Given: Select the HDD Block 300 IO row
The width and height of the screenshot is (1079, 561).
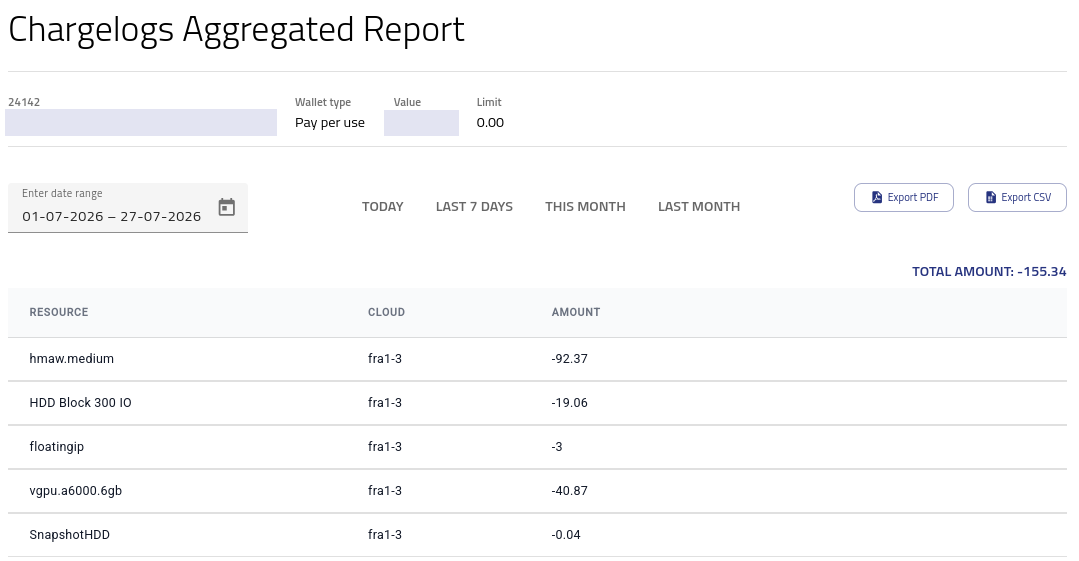Looking at the screenshot, I should [537, 403].
